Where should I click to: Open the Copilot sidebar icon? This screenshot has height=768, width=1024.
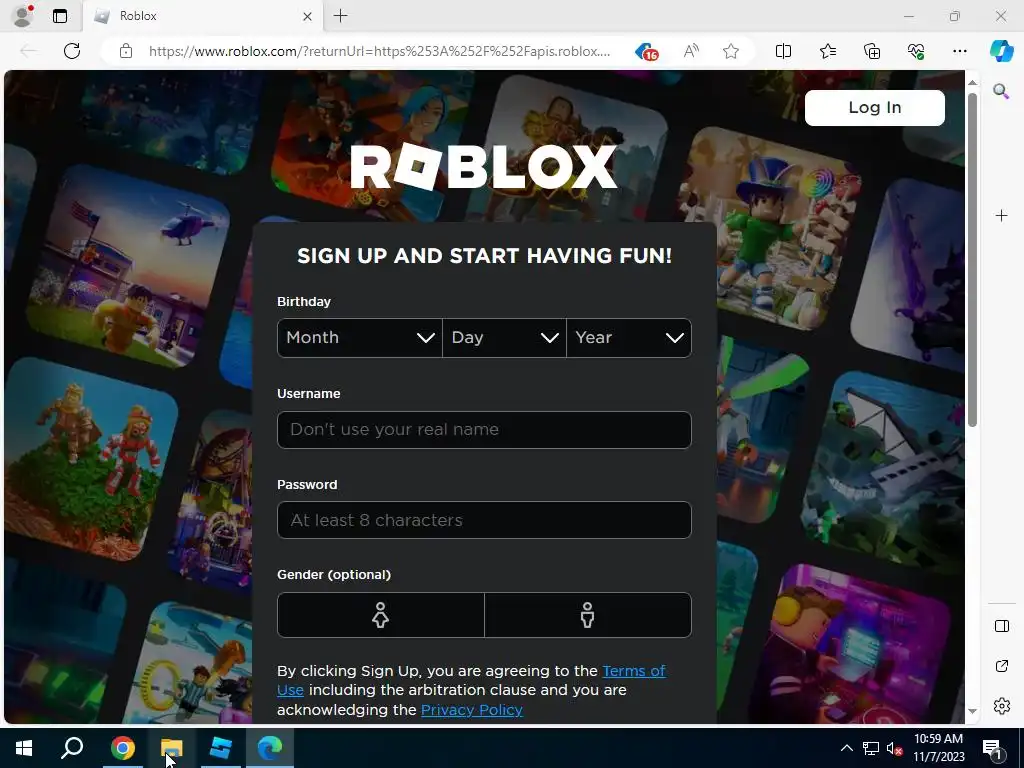pyautogui.click(x=1001, y=51)
